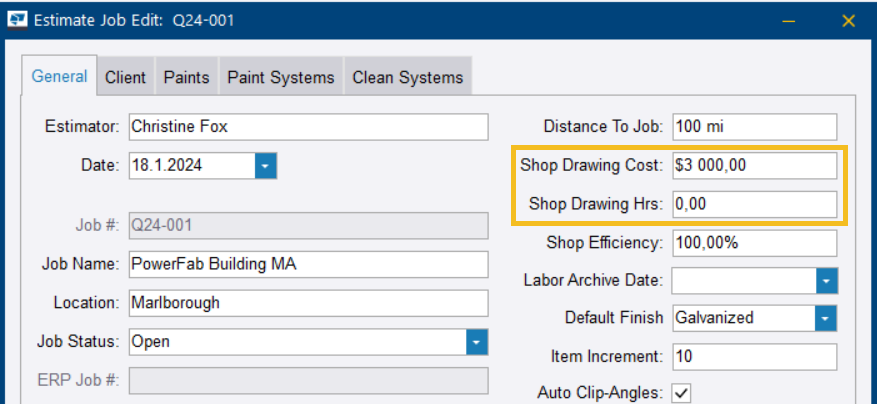Expand the Default Finish dropdown
877x404 pixels.
click(x=826, y=318)
